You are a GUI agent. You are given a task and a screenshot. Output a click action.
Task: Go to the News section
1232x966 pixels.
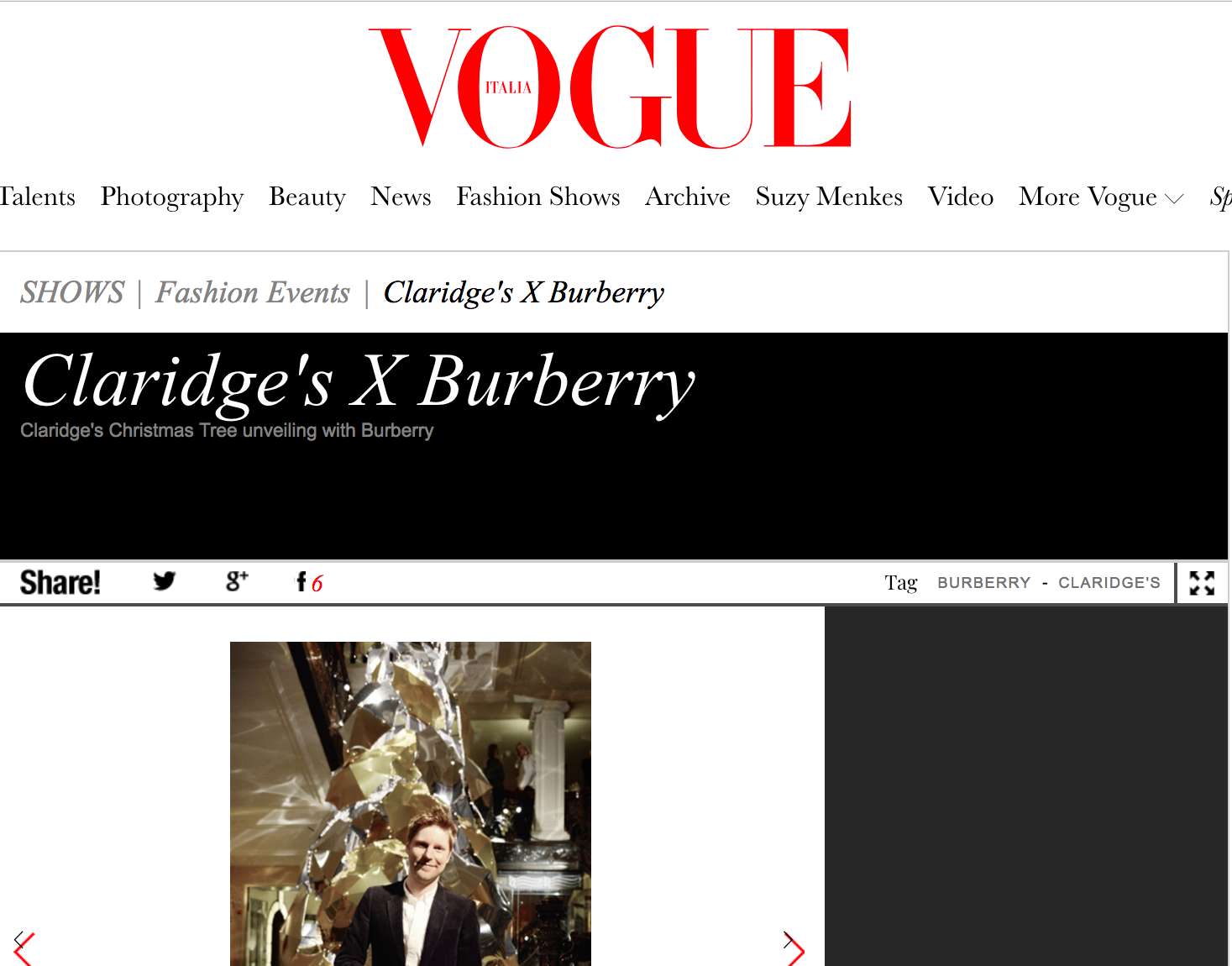(x=401, y=197)
